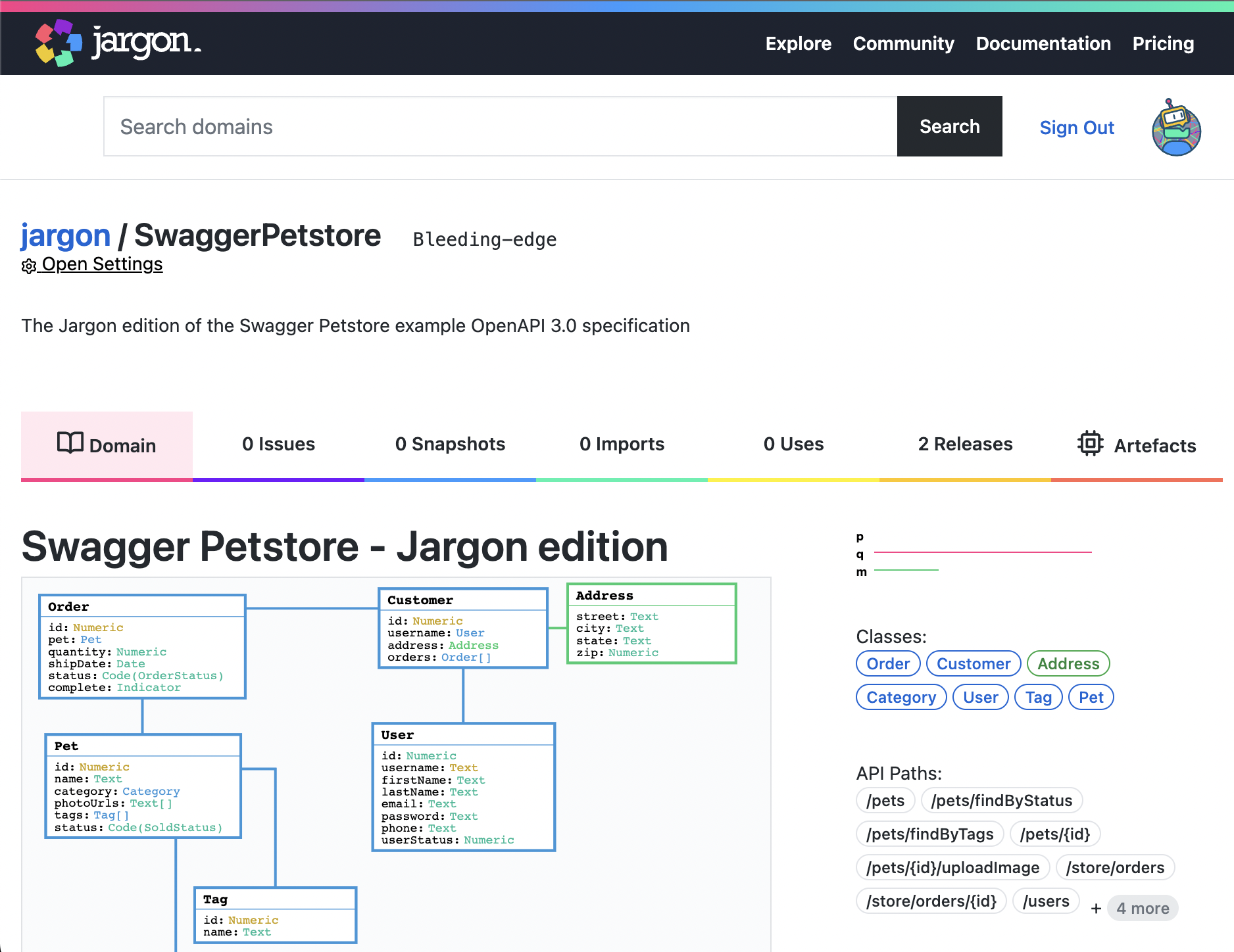The image size is (1234, 952).
Task: Click 'category: Category' in the Pet box
Action: tap(117, 791)
